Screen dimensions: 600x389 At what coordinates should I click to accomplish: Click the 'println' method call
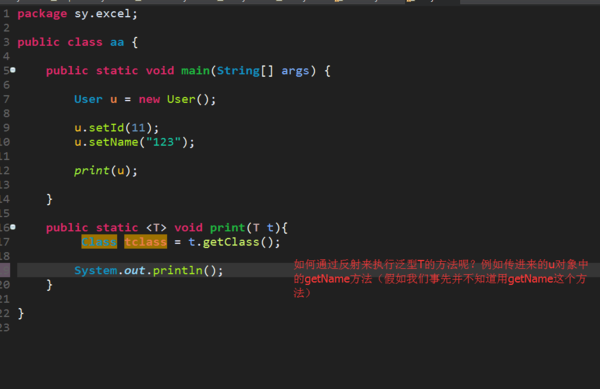point(178,271)
